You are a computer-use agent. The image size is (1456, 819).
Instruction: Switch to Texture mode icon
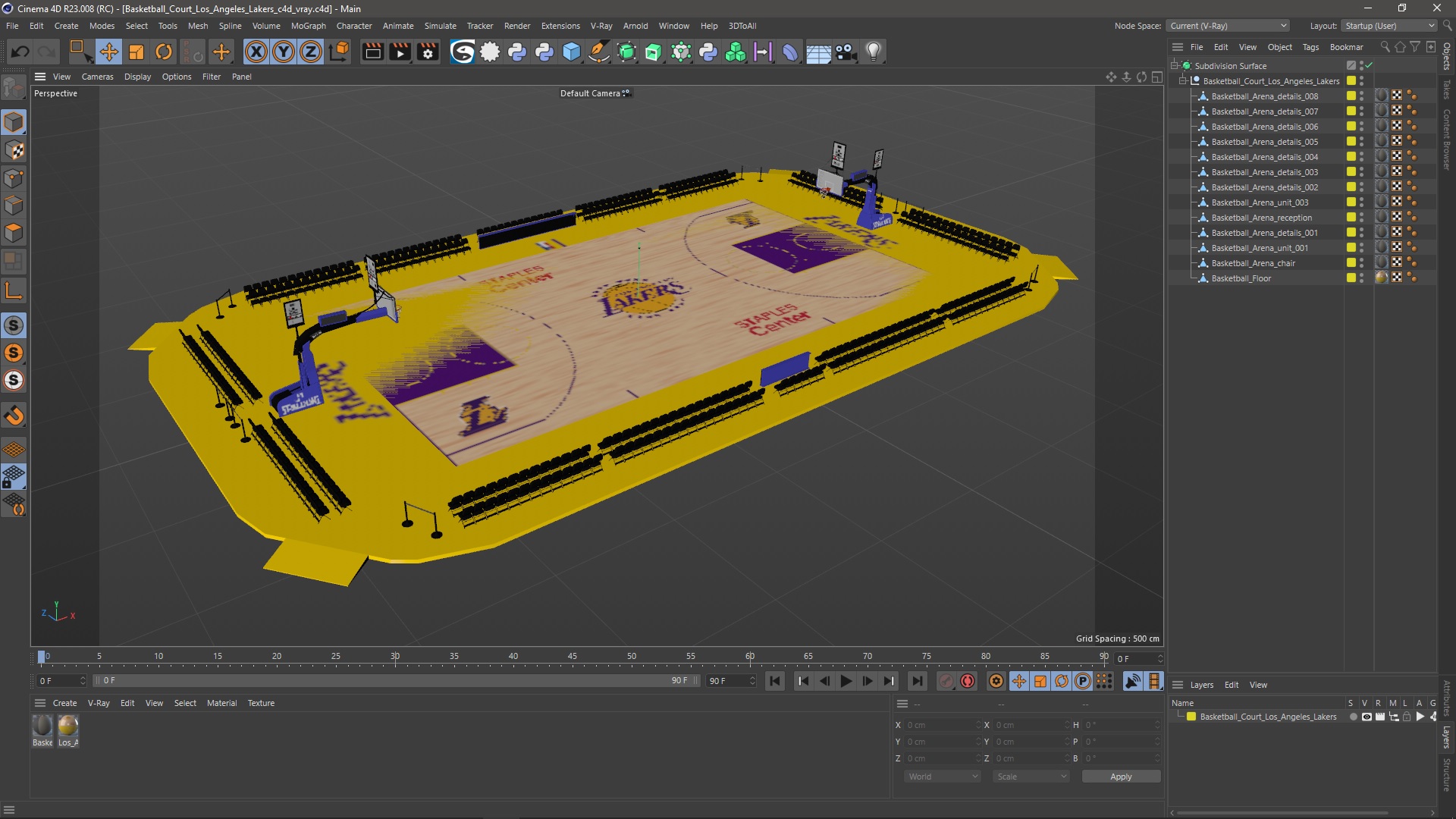pyautogui.click(x=14, y=150)
